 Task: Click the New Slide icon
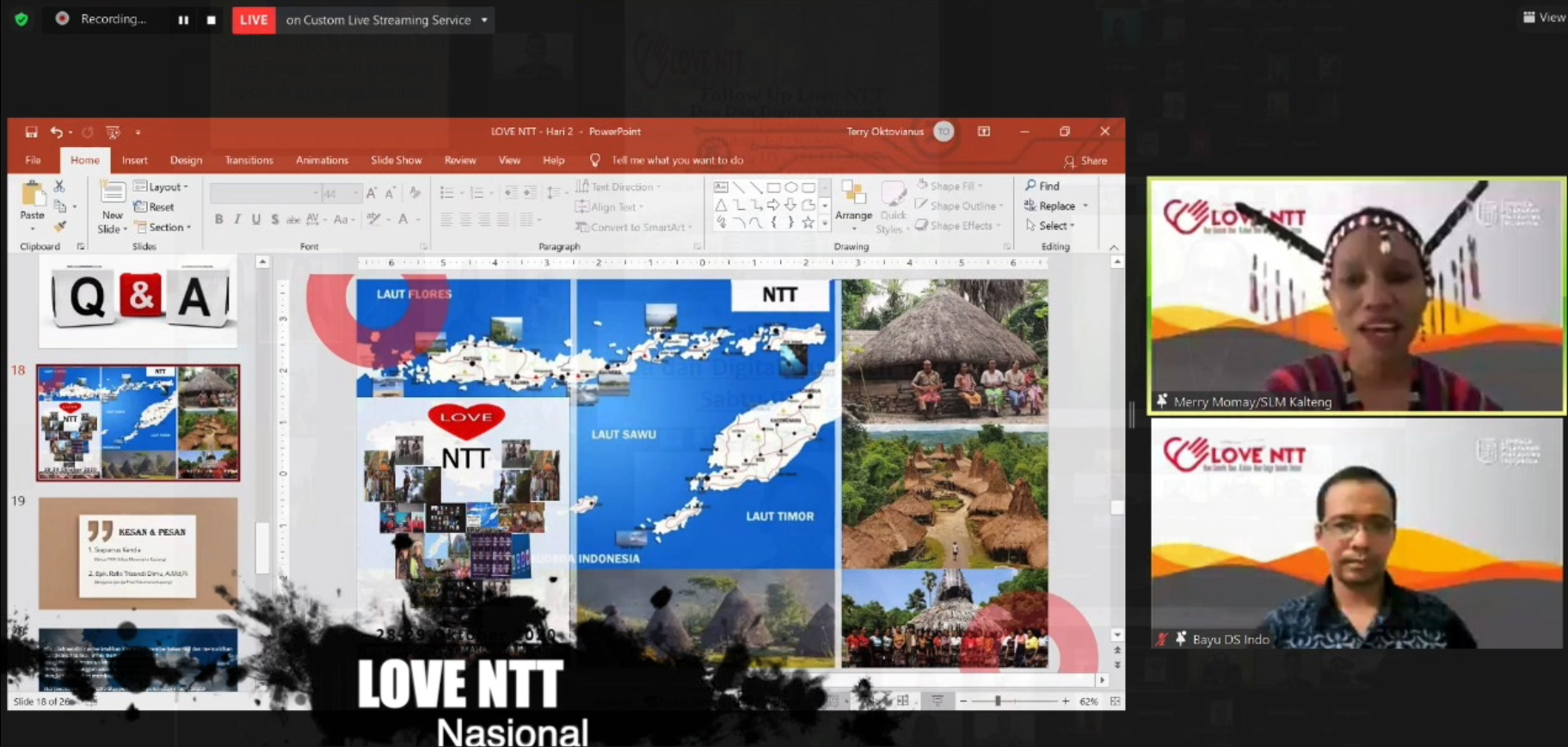[113, 193]
